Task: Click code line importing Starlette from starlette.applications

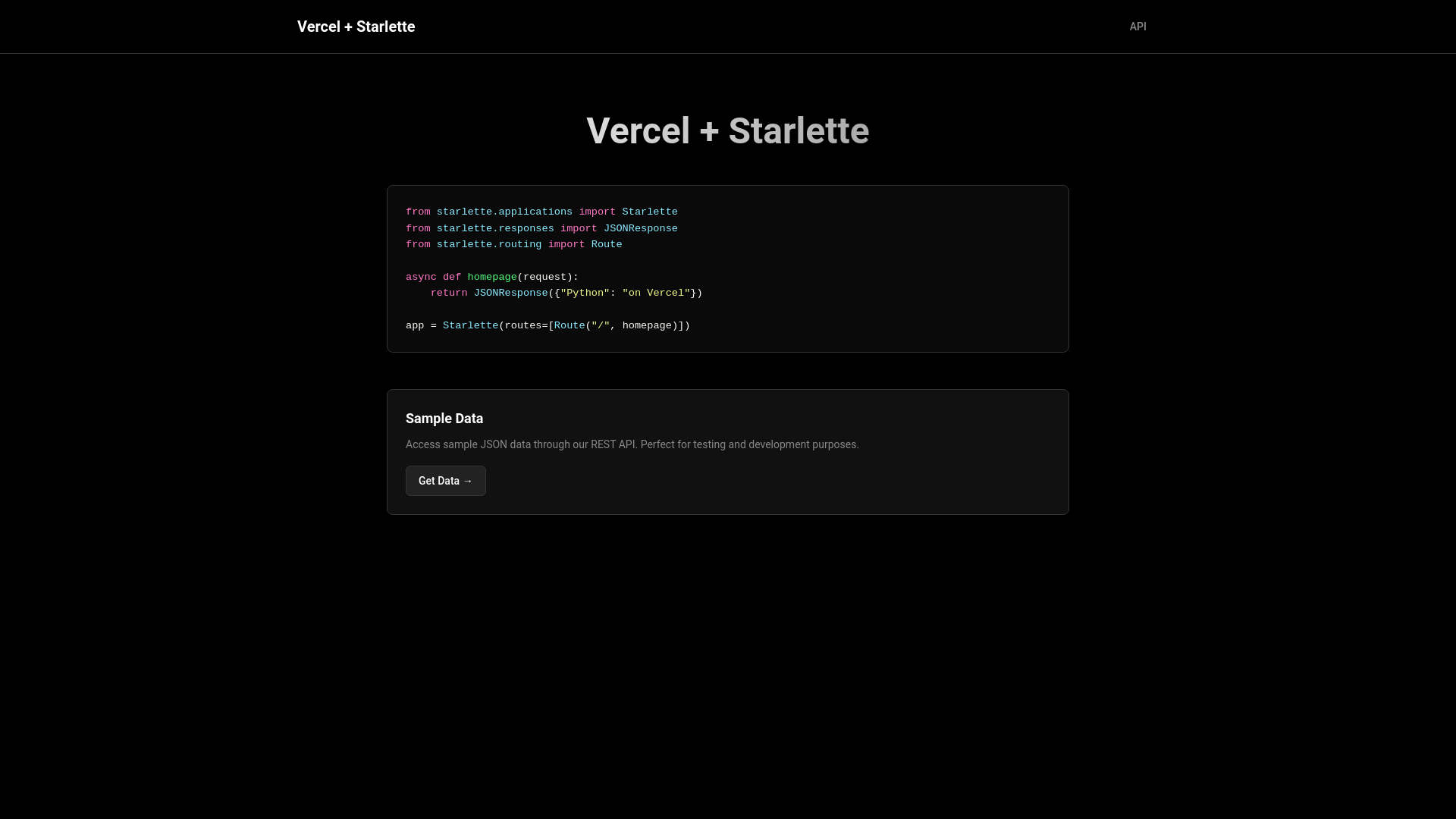Action: coord(541,212)
